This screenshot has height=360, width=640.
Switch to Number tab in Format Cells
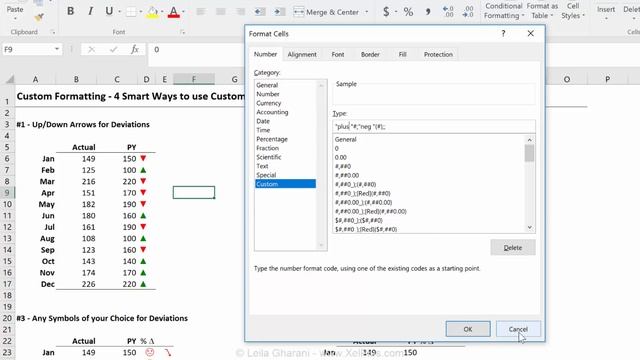(x=265, y=54)
